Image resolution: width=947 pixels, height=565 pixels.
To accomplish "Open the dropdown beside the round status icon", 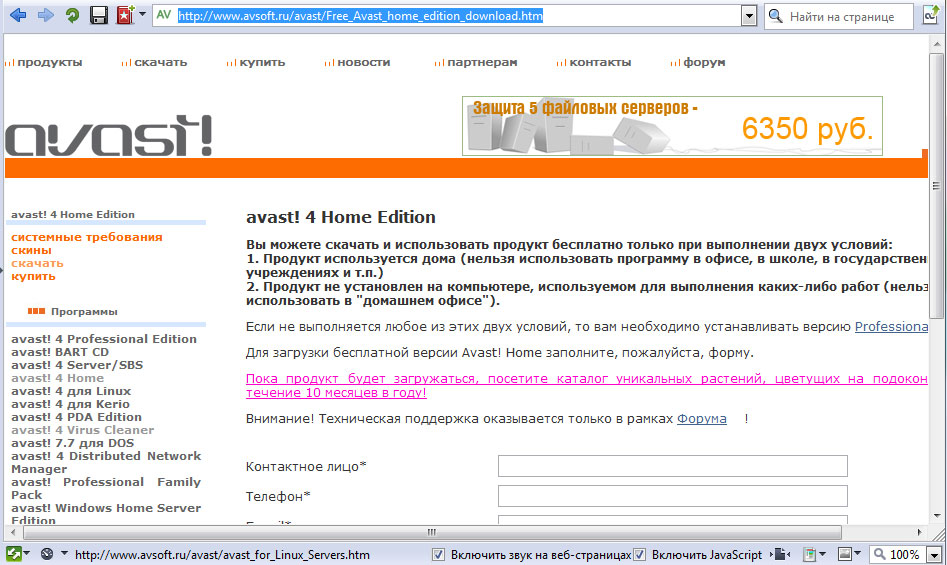I will pyautogui.click(x=64, y=554).
